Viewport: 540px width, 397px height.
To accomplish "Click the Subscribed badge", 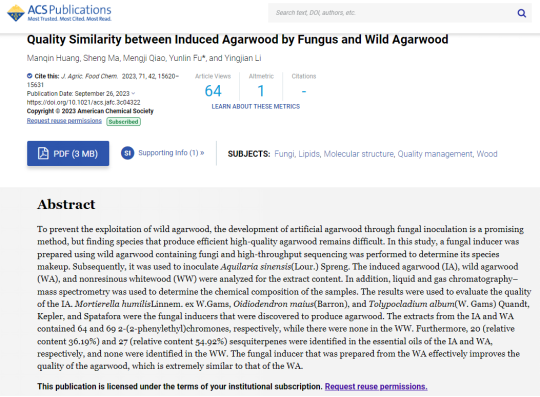I will 124,122.
